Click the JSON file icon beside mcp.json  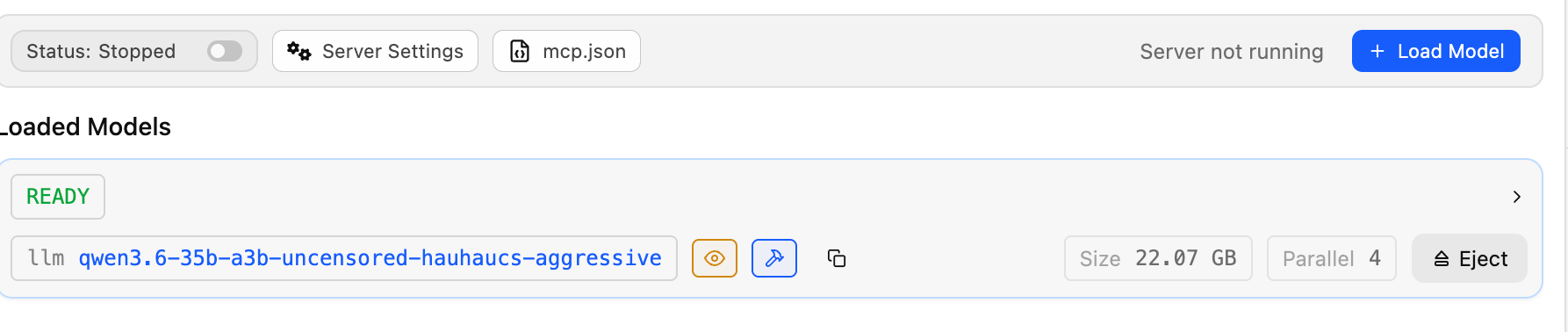pos(520,51)
